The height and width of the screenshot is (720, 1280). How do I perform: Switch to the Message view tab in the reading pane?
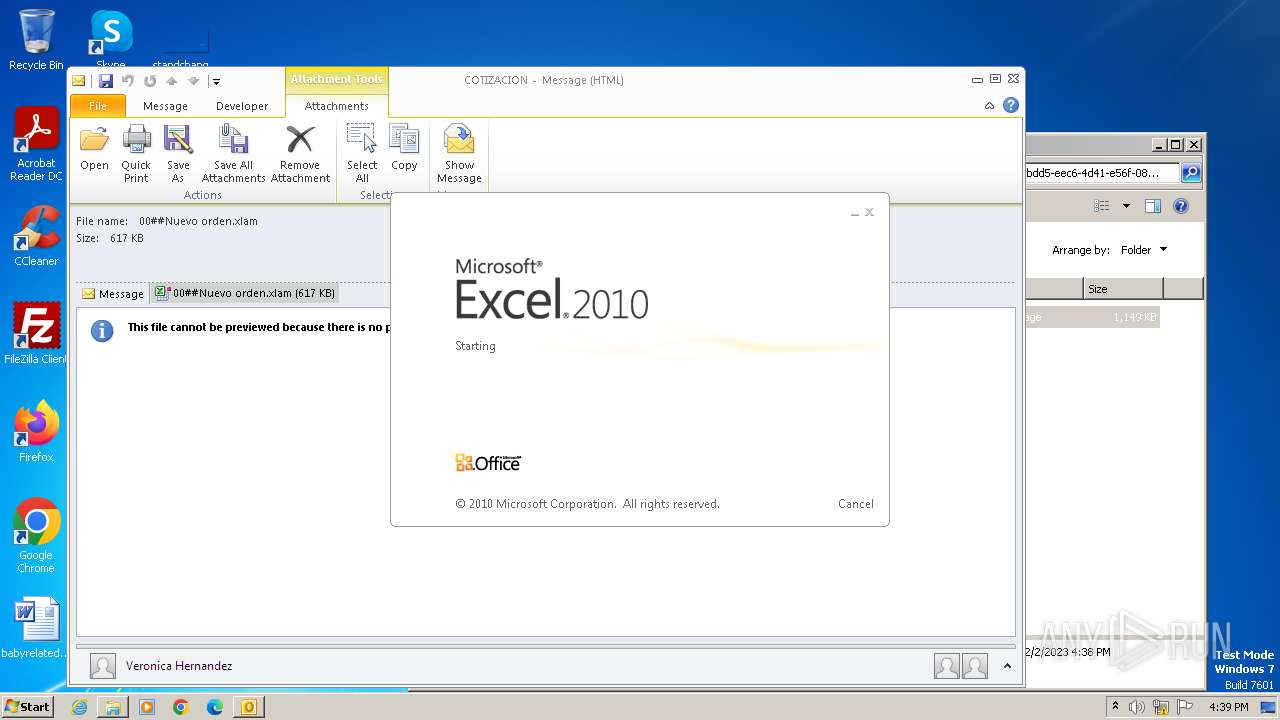(x=113, y=294)
